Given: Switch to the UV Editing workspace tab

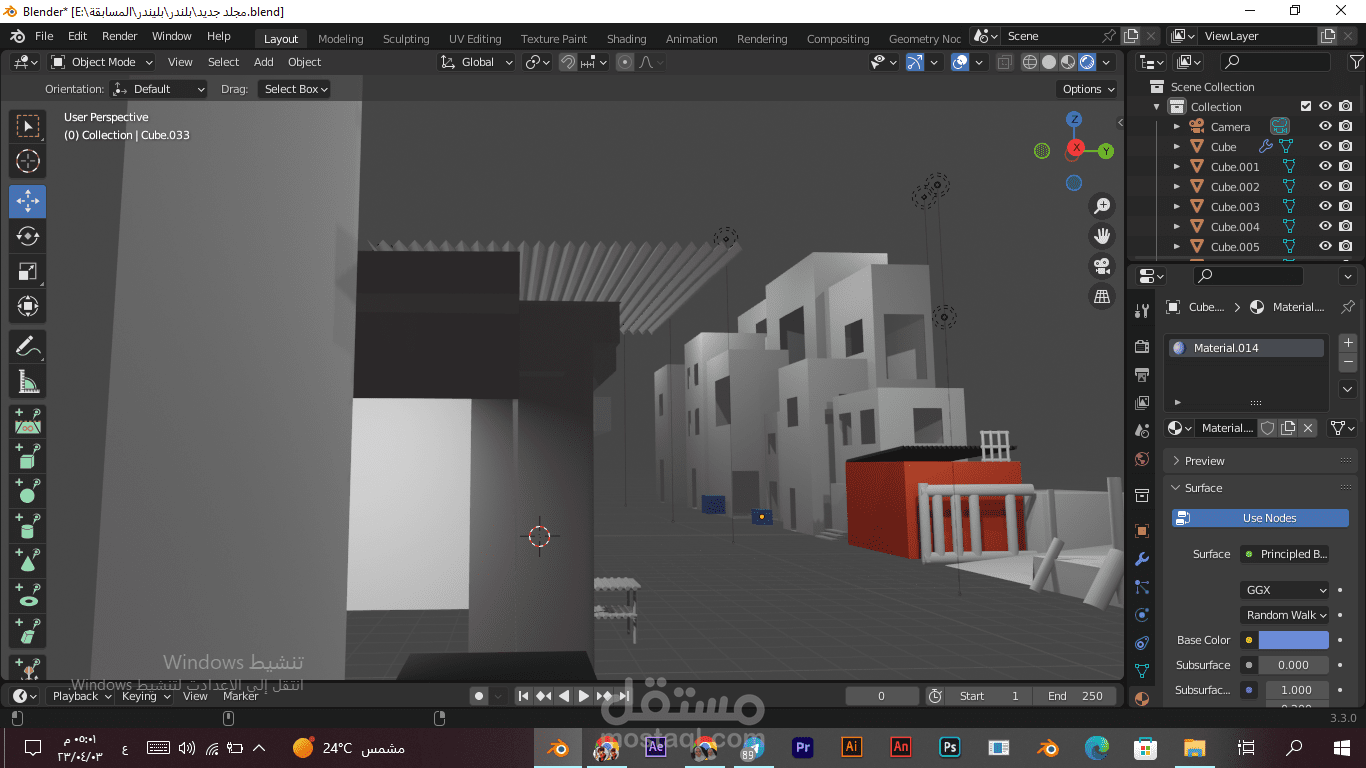Looking at the screenshot, I should coord(475,39).
